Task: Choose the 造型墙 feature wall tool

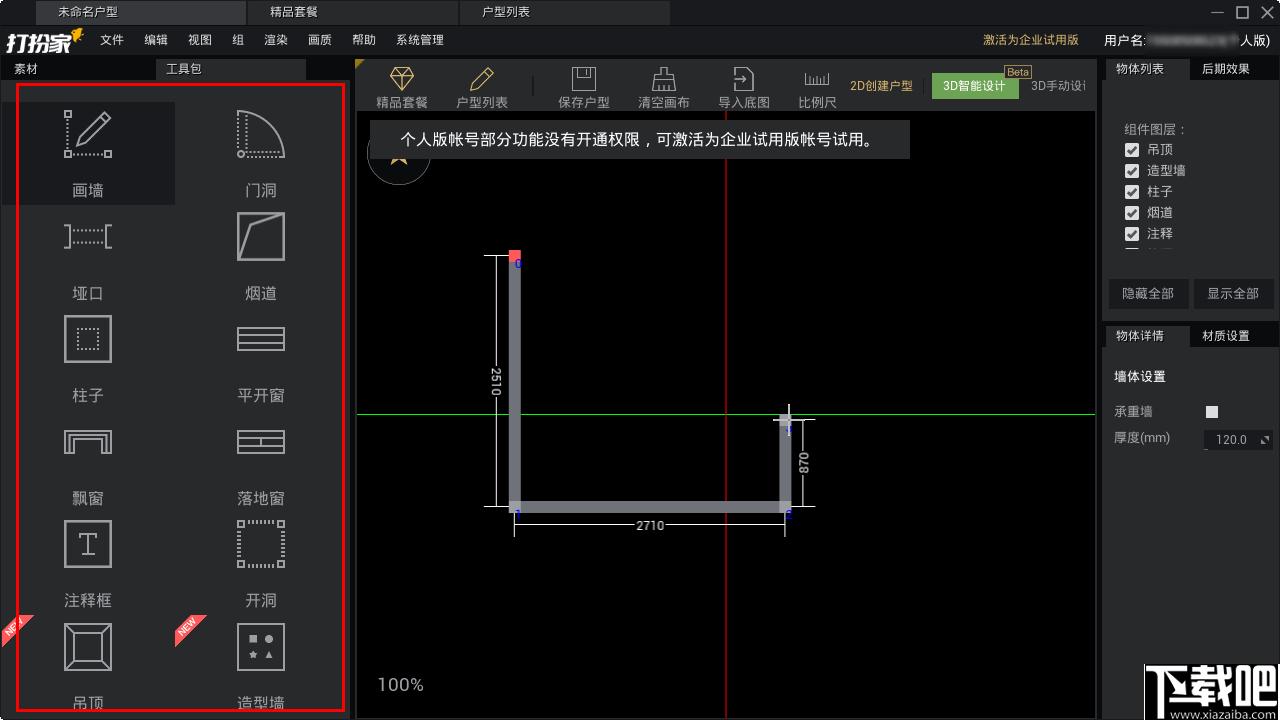Action: (261, 665)
